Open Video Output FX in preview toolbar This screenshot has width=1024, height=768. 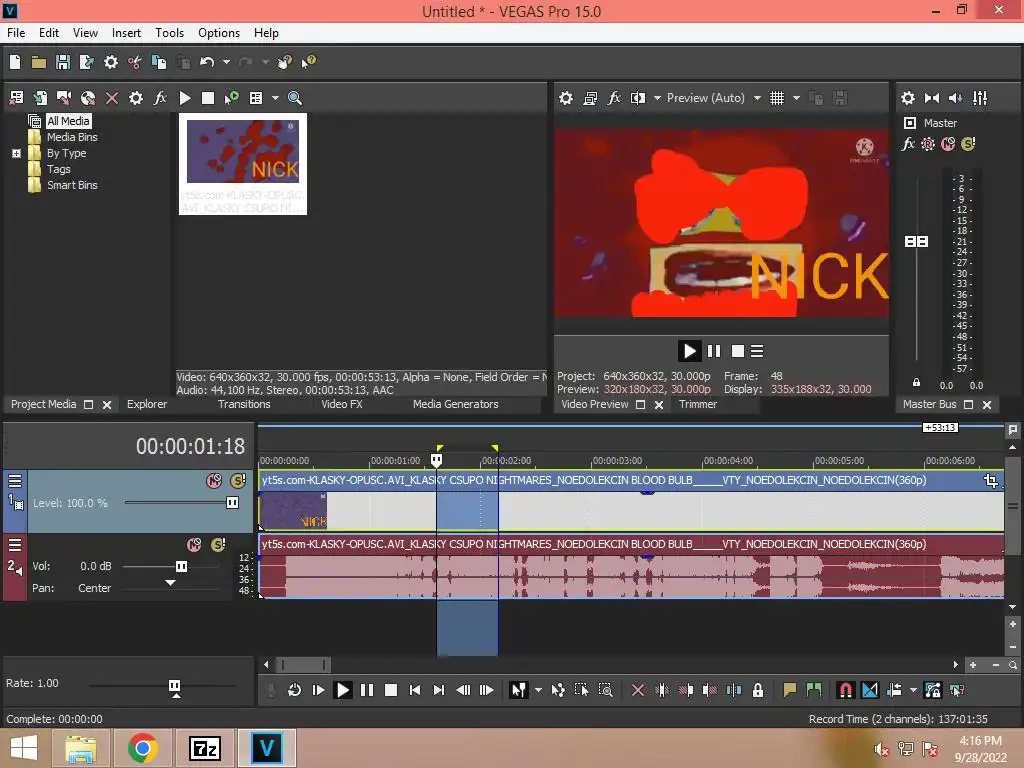pyautogui.click(x=614, y=98)
